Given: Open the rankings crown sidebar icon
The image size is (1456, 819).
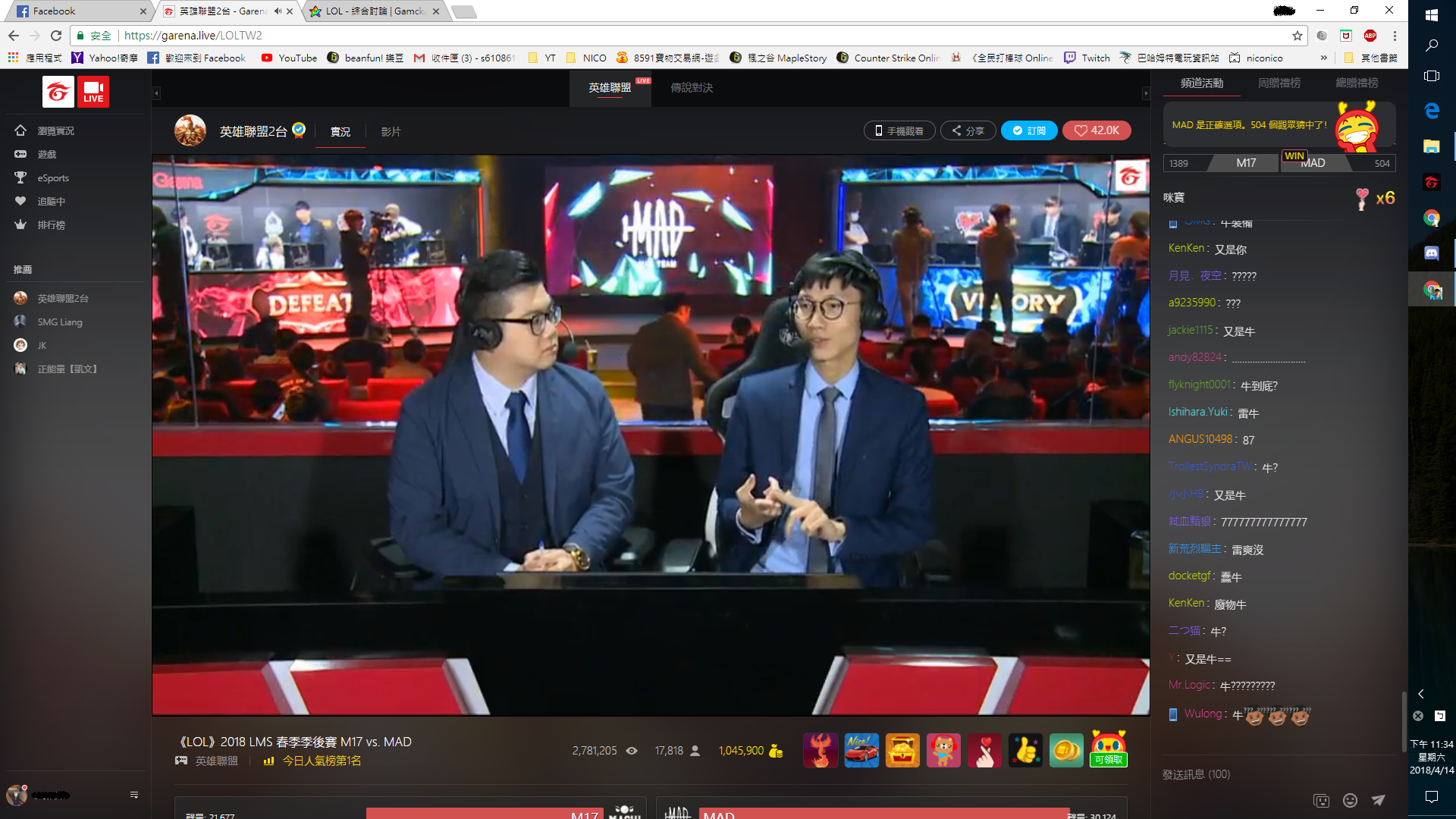Looking at the screenshot, I should 20,224.
